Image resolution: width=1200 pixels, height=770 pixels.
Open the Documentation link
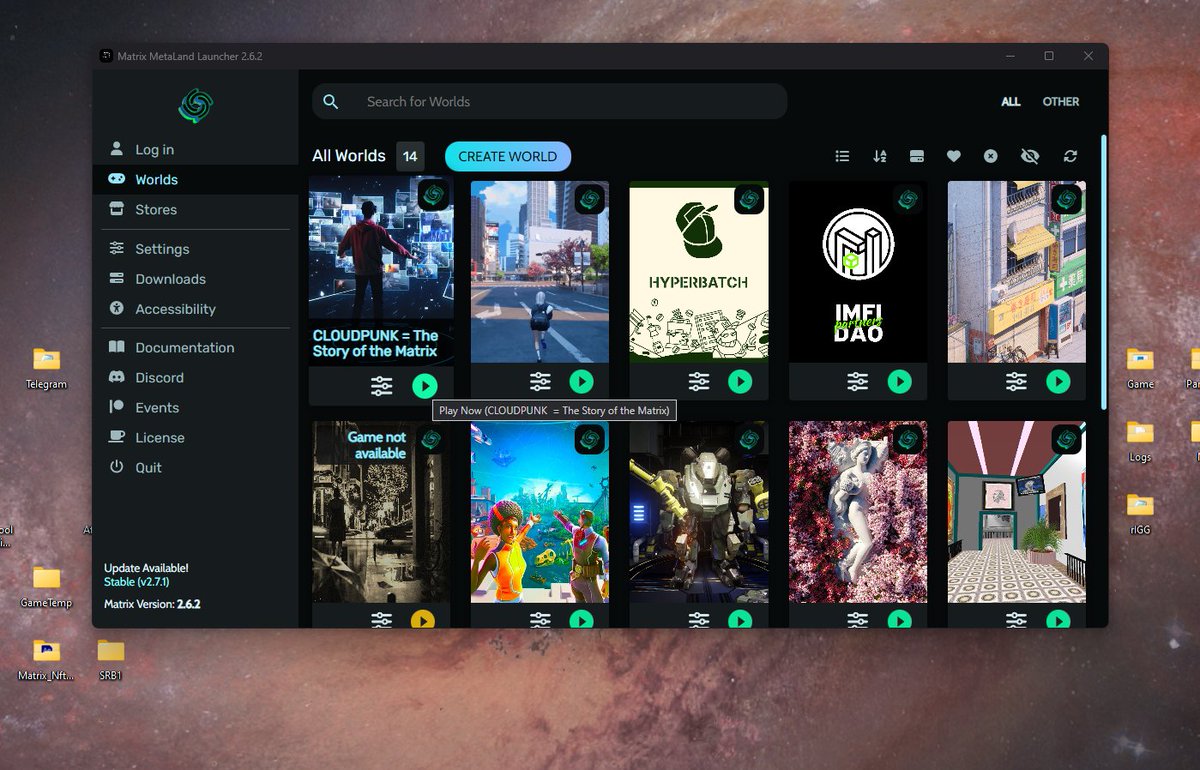[196, 348]
